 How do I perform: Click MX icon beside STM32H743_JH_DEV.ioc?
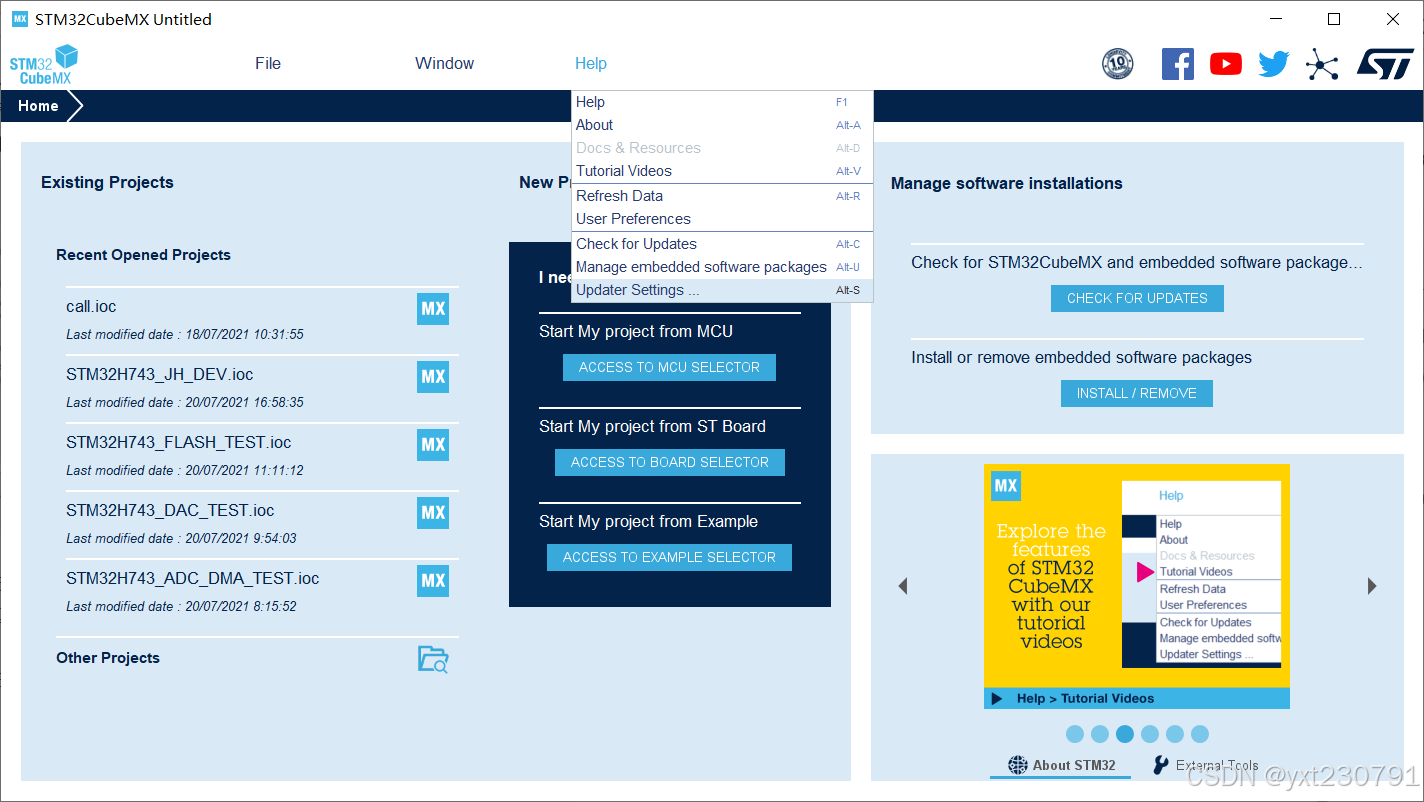pos(433,377)
